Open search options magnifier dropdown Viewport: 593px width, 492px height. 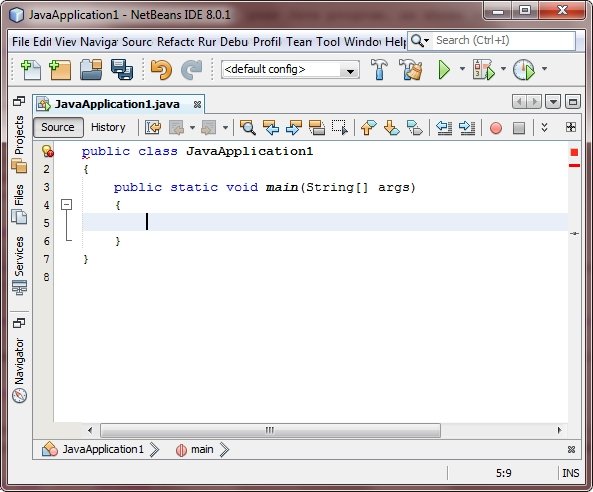[420, 40]
